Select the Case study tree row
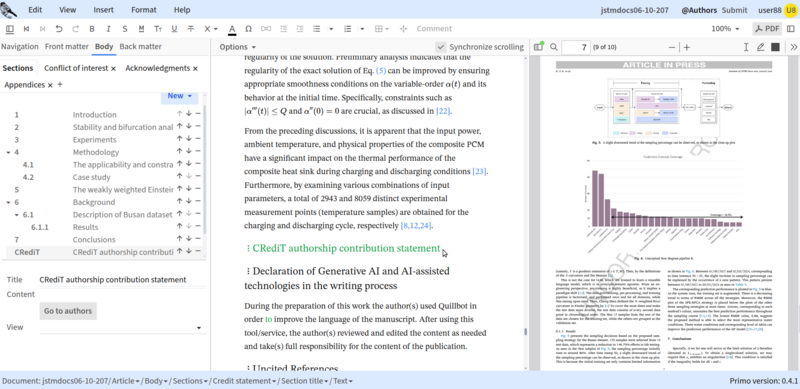800x389 pixels. (x=91, y=177)
